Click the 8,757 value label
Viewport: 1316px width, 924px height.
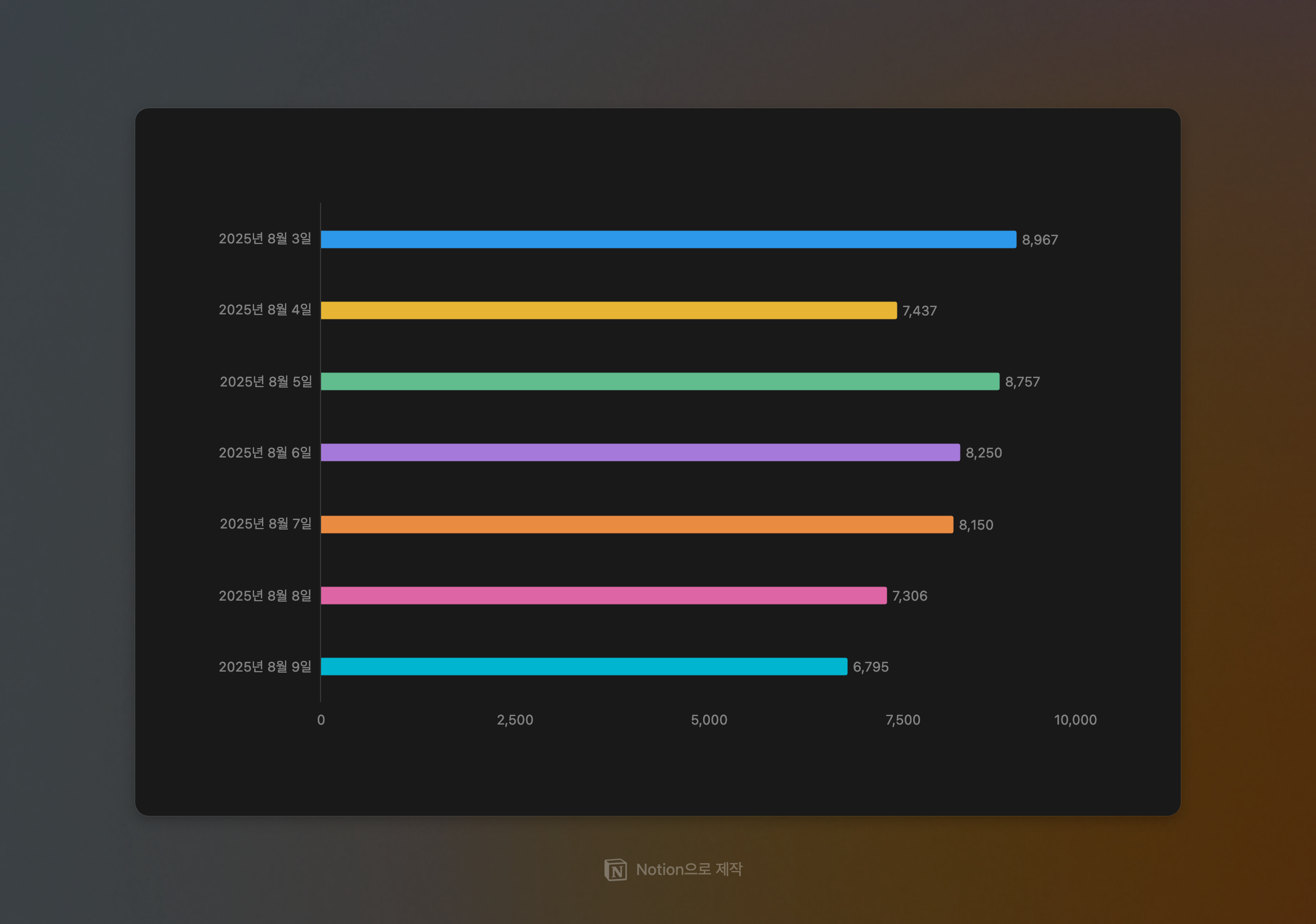pyautogui.click(x=1022, y=383)
